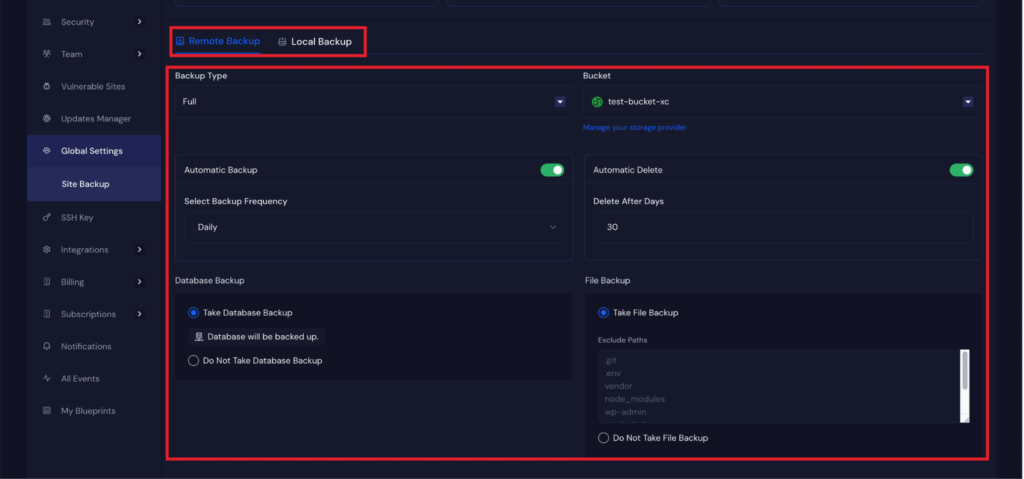1024x479 pixels.
Task: Select the Remote Backup tab
Action: tap(218, 42)
